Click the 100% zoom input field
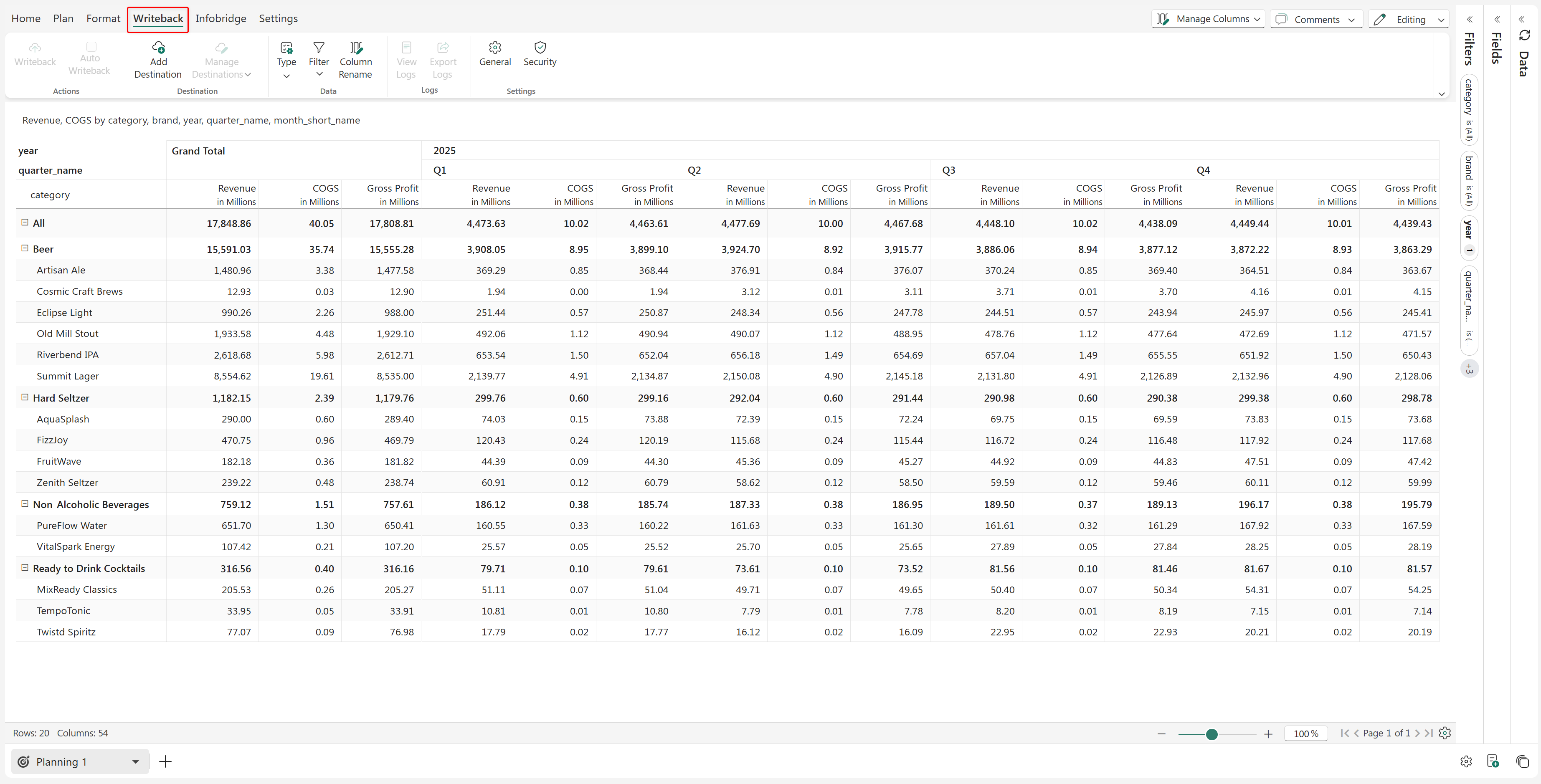 [1305, 734]
